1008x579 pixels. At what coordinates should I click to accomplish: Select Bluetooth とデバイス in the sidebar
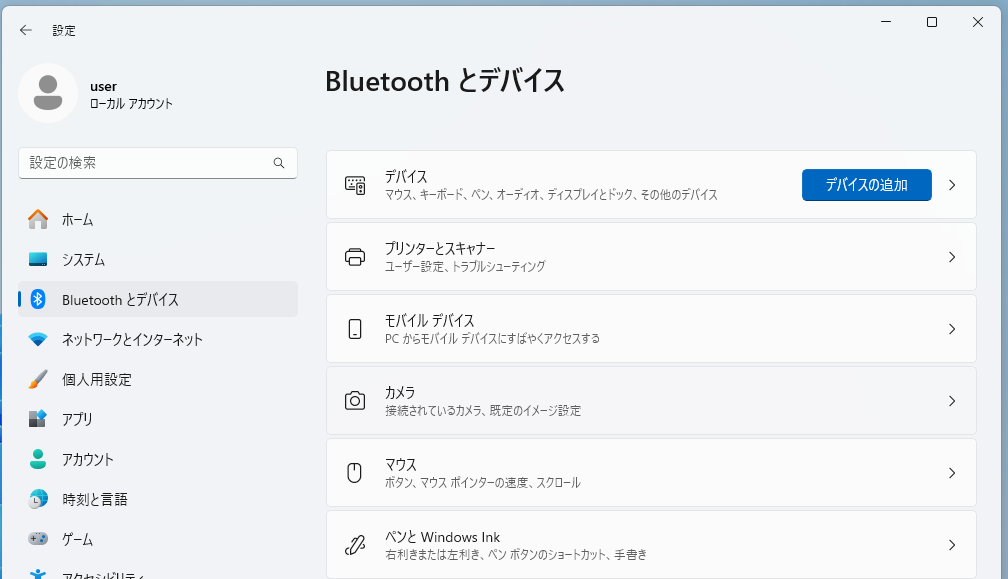tap(120, 299)
